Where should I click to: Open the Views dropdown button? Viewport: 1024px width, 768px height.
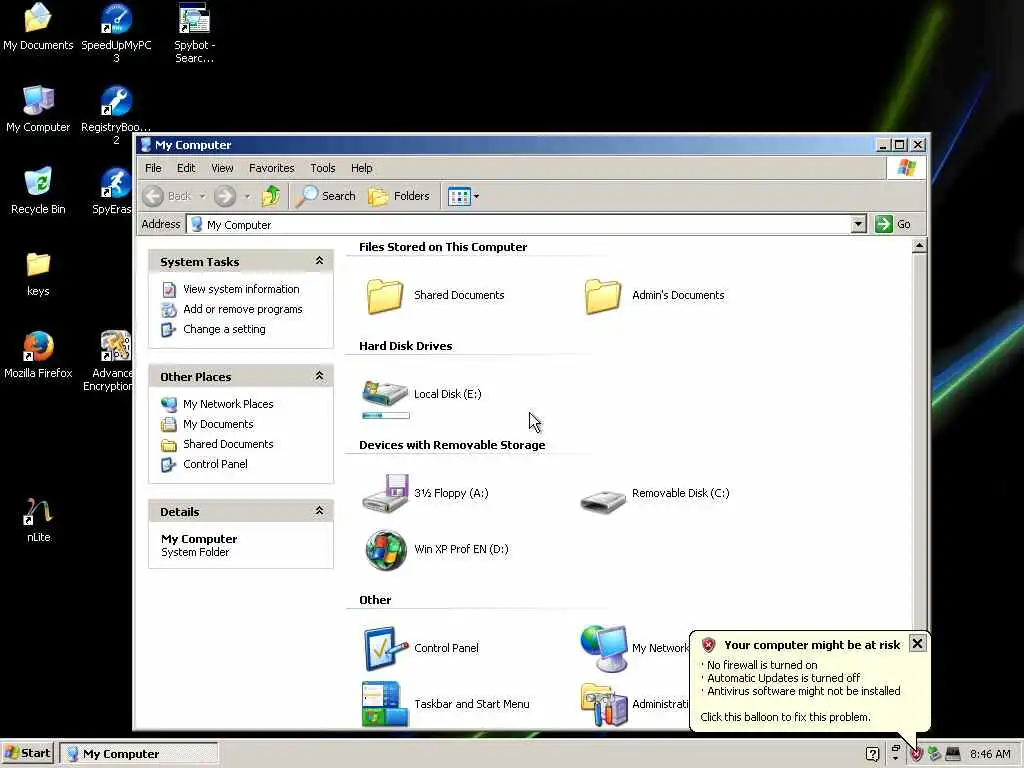(464, 196)
